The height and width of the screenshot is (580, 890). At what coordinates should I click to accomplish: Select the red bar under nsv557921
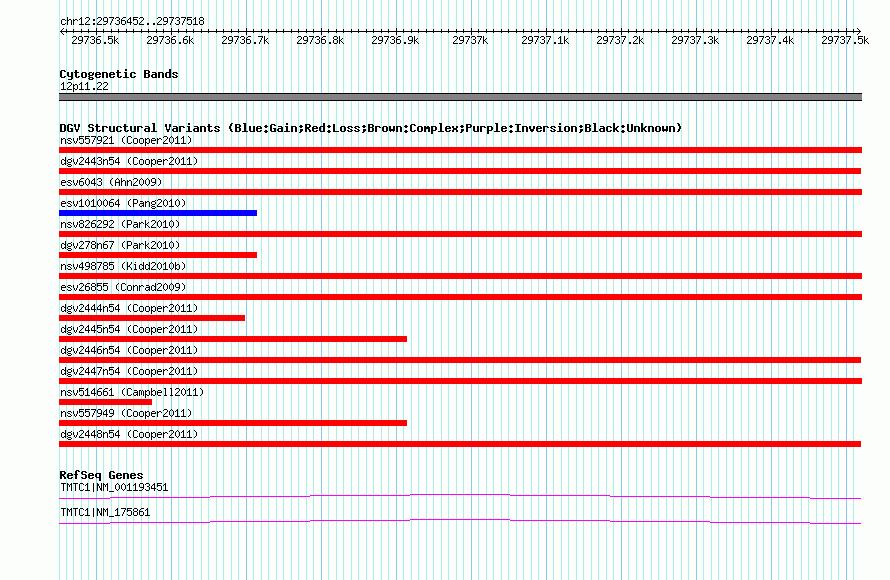[460, 150]
